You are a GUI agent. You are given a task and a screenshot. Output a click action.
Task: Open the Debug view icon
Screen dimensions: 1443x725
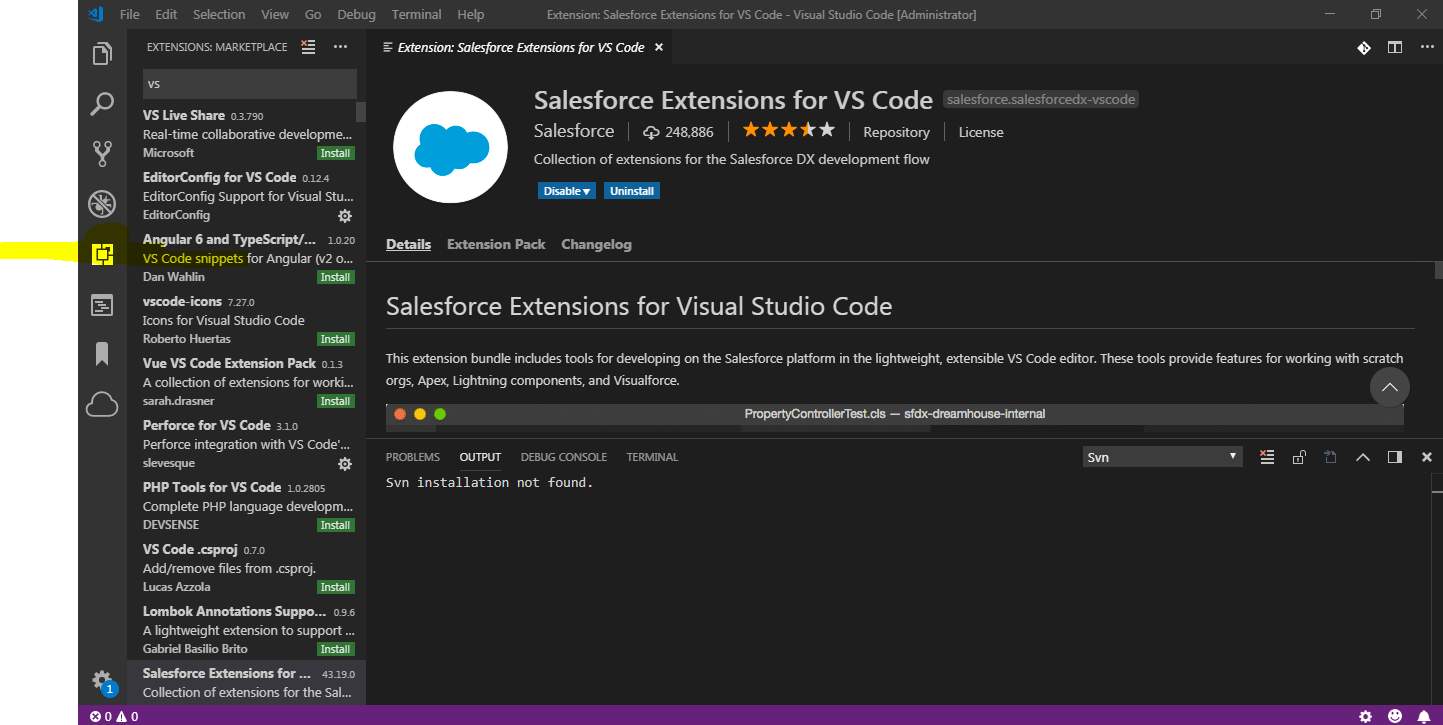point(102,203)
